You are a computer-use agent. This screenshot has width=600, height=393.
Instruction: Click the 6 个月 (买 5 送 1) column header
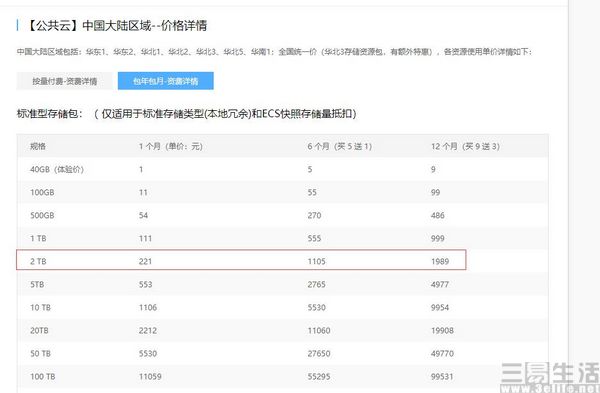pos(340,146)
